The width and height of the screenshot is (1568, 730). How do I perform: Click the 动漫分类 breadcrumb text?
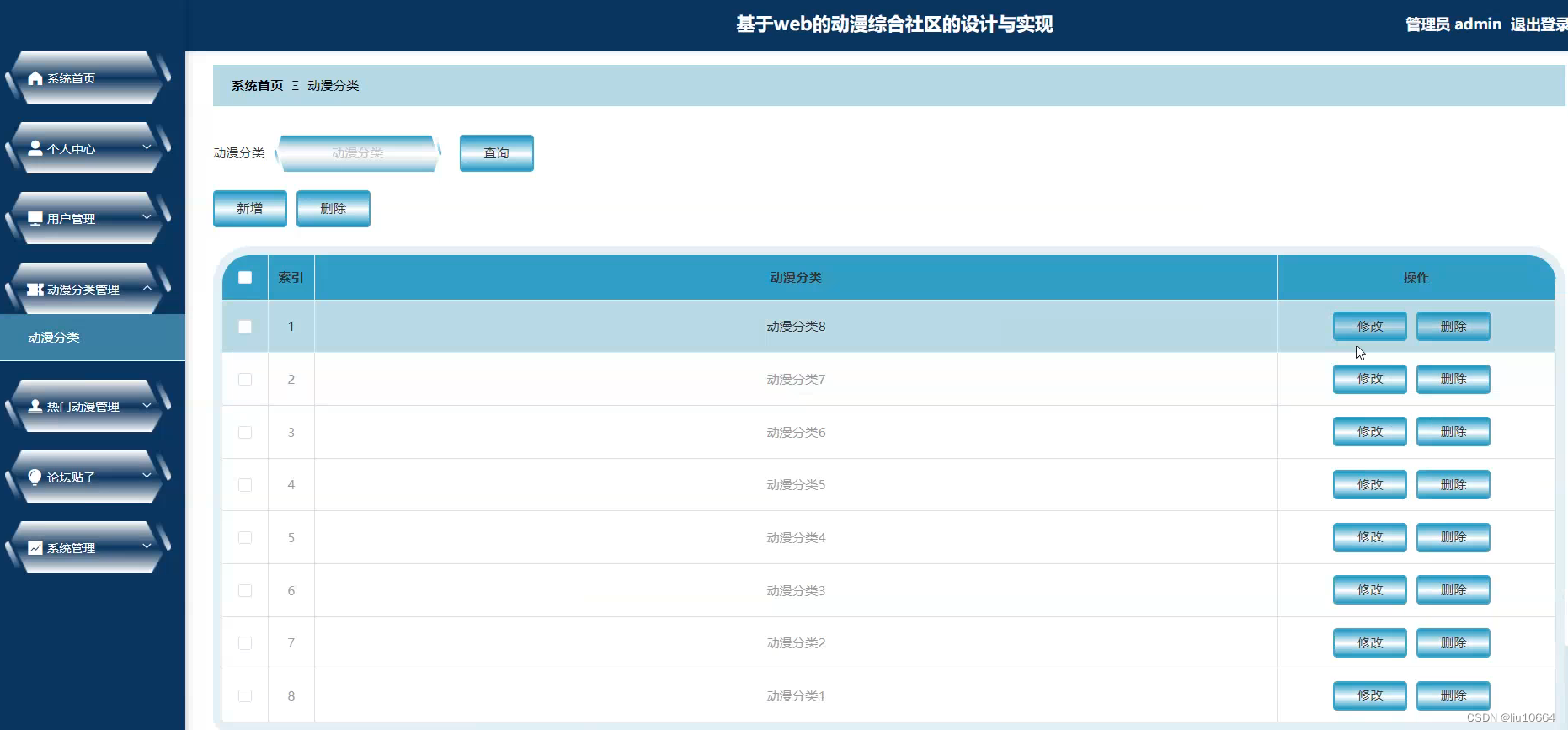pos(333,86)
